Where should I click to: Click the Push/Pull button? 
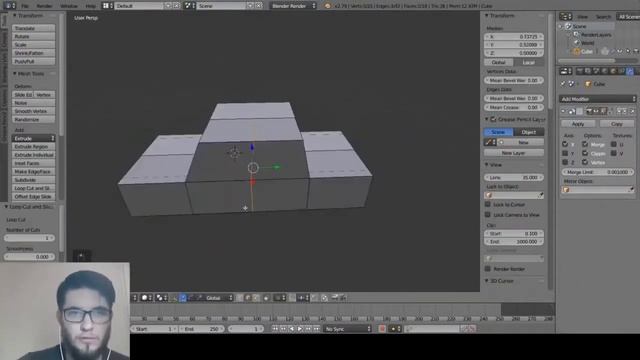tap(33, 61)
